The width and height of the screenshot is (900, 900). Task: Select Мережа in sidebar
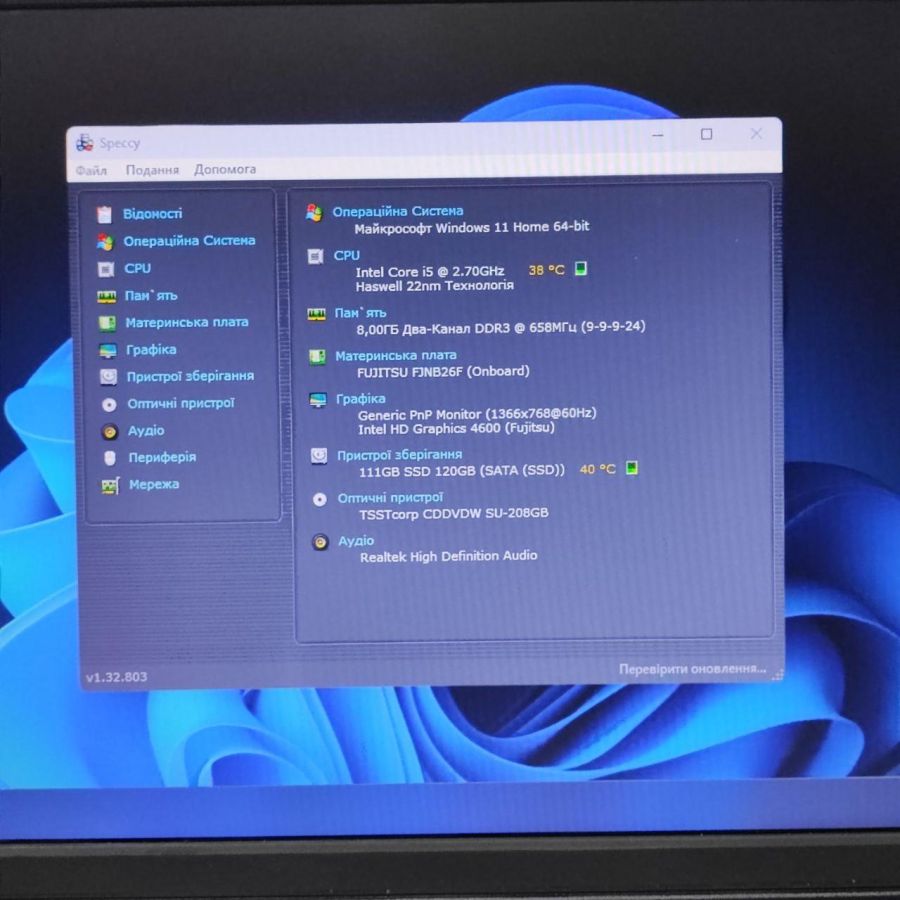pos(154,484)
